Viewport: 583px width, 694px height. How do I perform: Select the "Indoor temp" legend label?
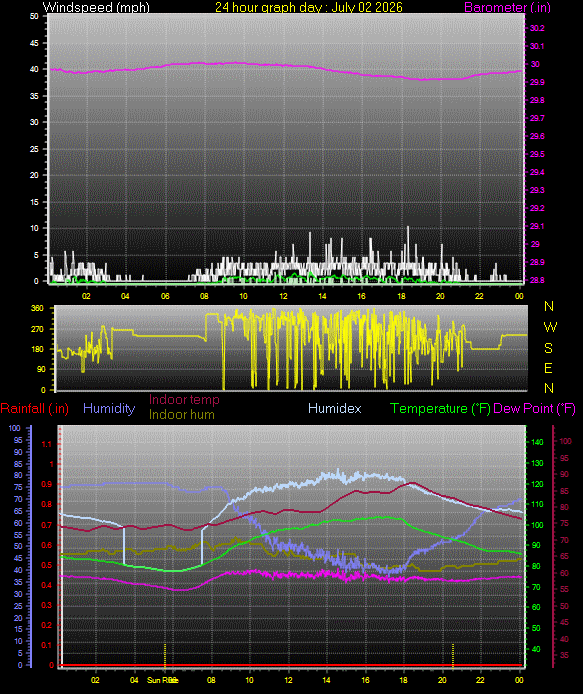tap(184, 399)
